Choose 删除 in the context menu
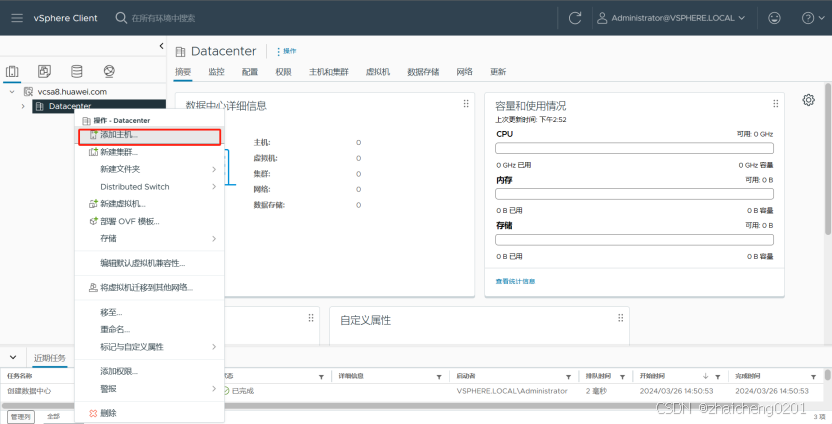This screenshot has width=832, height=424. click(150, 413)
